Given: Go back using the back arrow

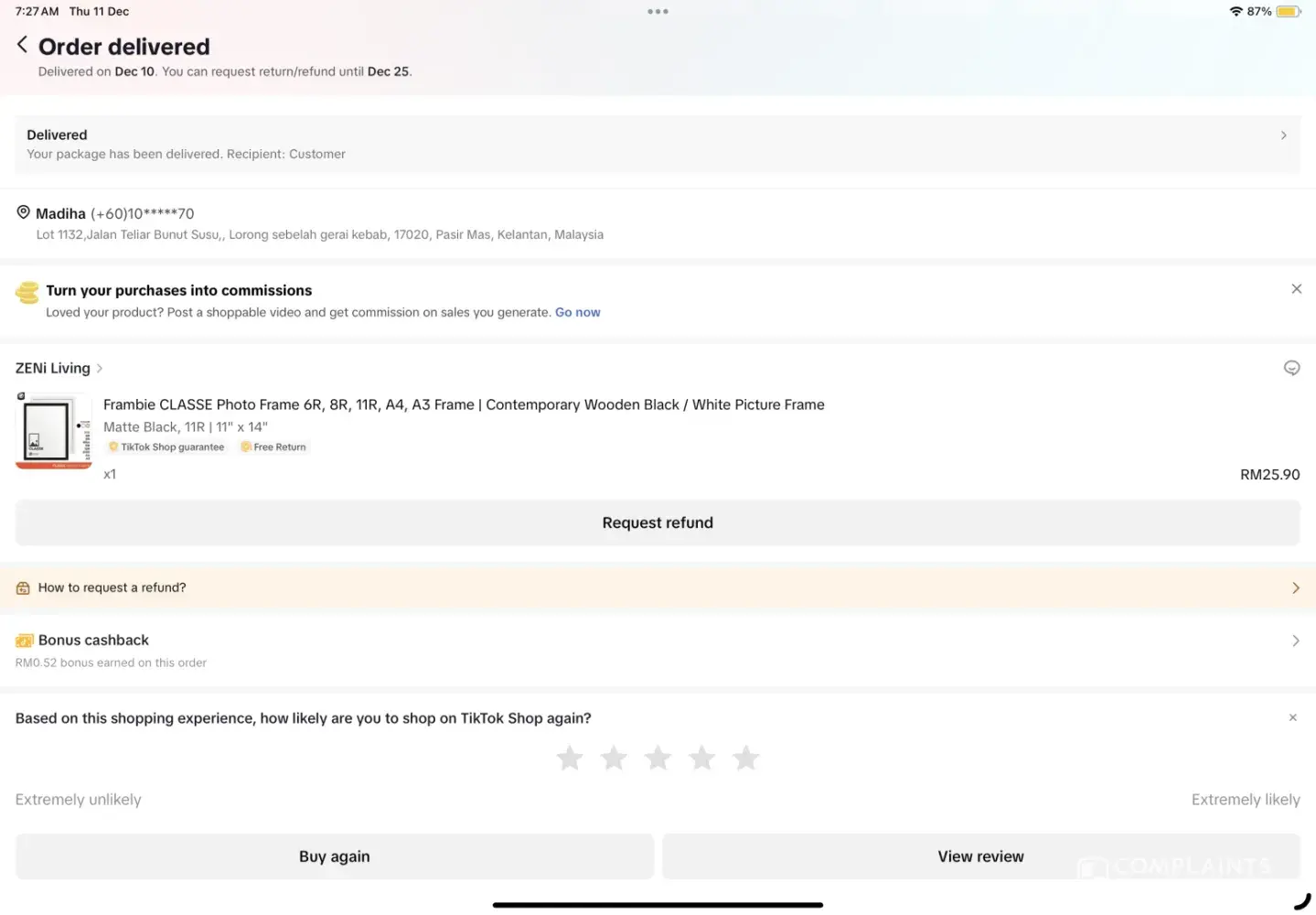Looking at the screenshot, I should pos(22,45).
